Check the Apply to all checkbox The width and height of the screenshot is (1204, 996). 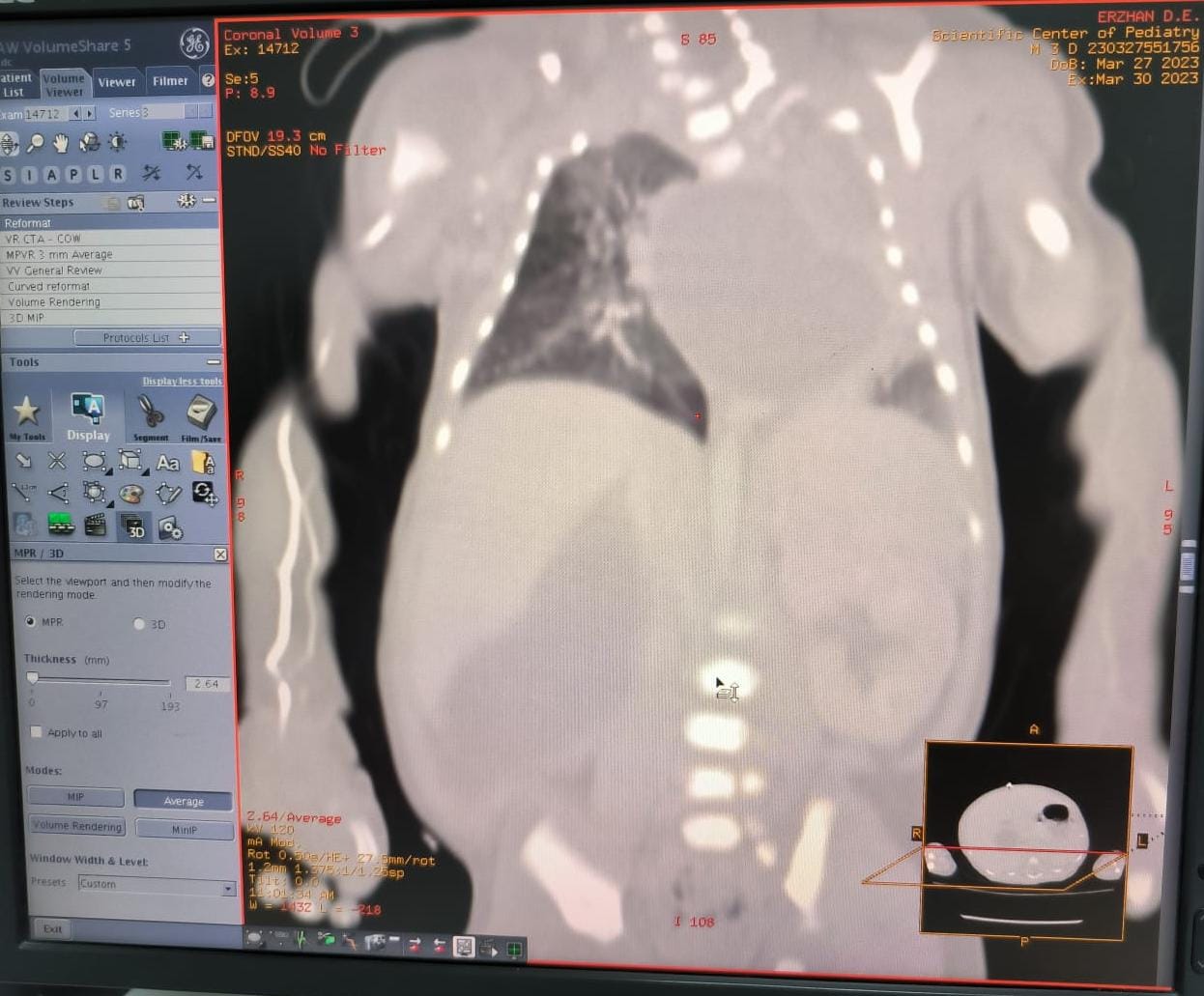coord(37,732)
